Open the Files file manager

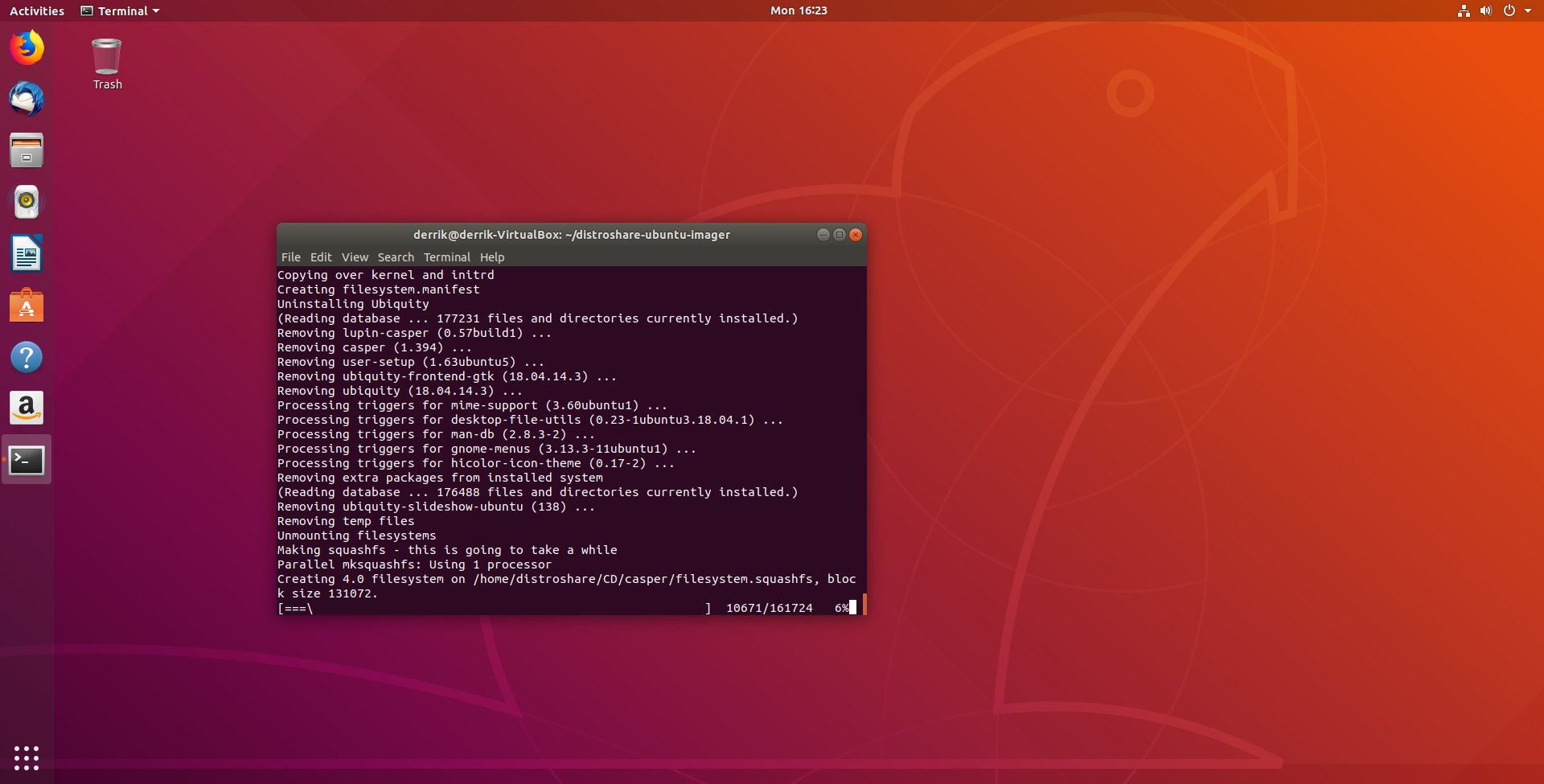tap(27, 150)
